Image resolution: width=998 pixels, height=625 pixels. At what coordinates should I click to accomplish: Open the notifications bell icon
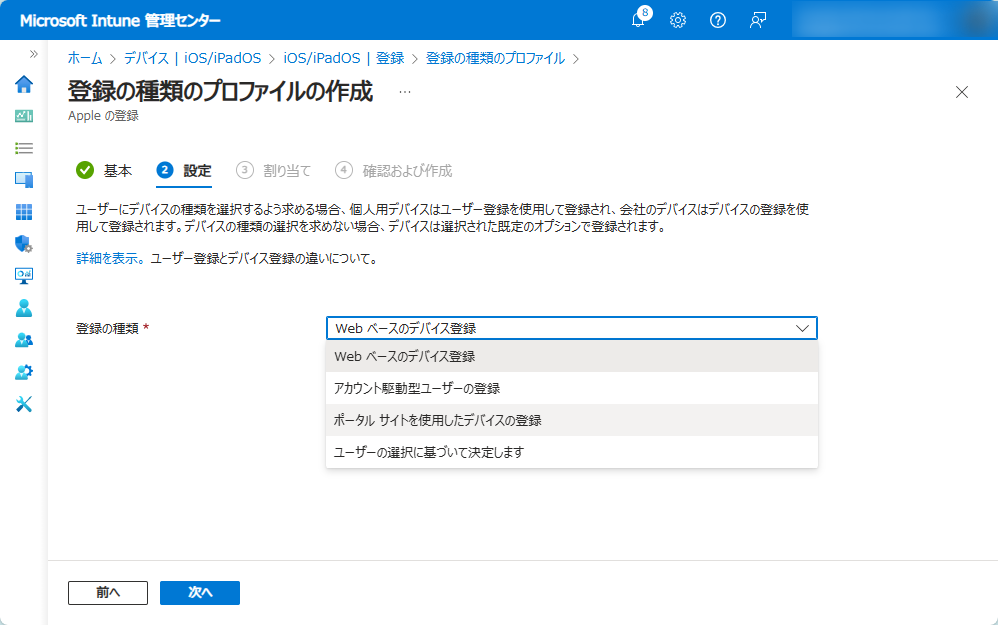coord(638,20)
